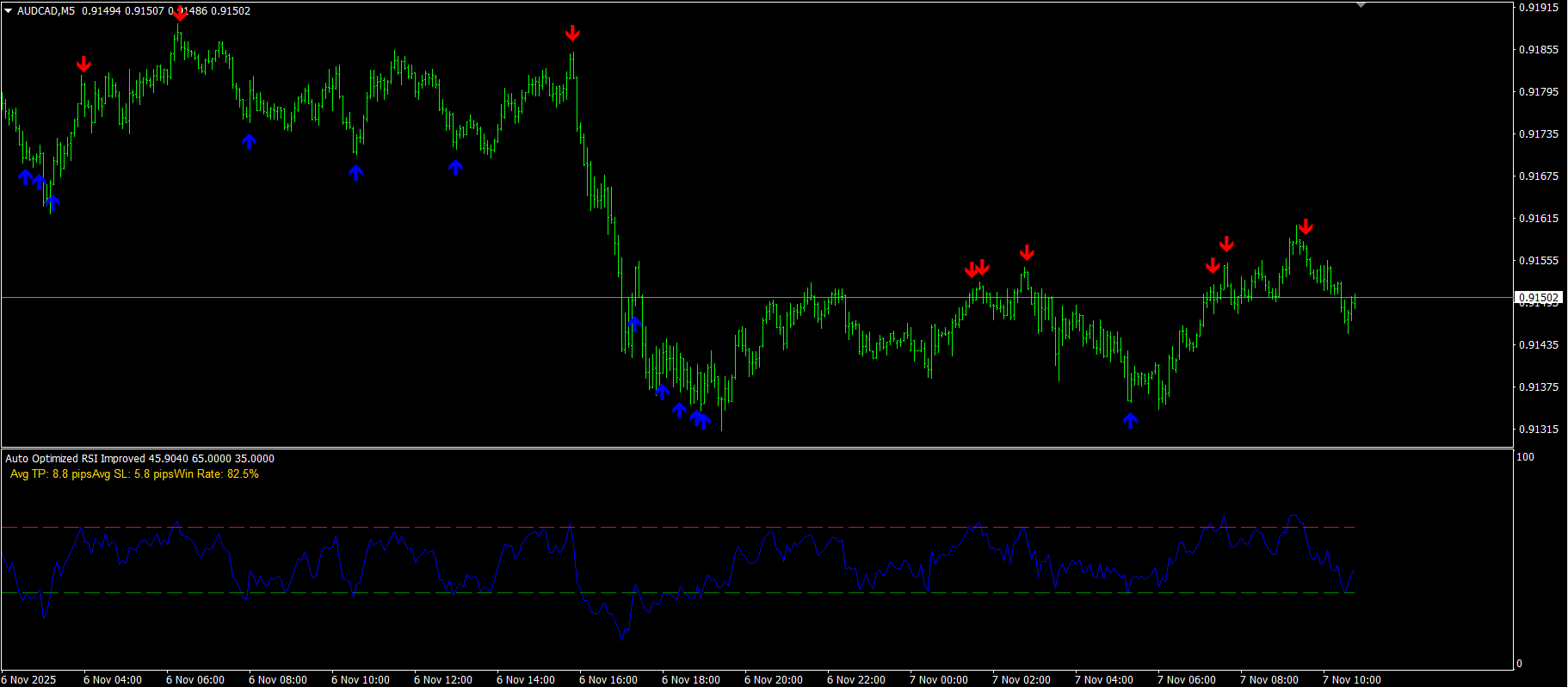
Task: Select upper of two red arrows before 7 Nov 08:00
Action: (x=1226, y=244)
